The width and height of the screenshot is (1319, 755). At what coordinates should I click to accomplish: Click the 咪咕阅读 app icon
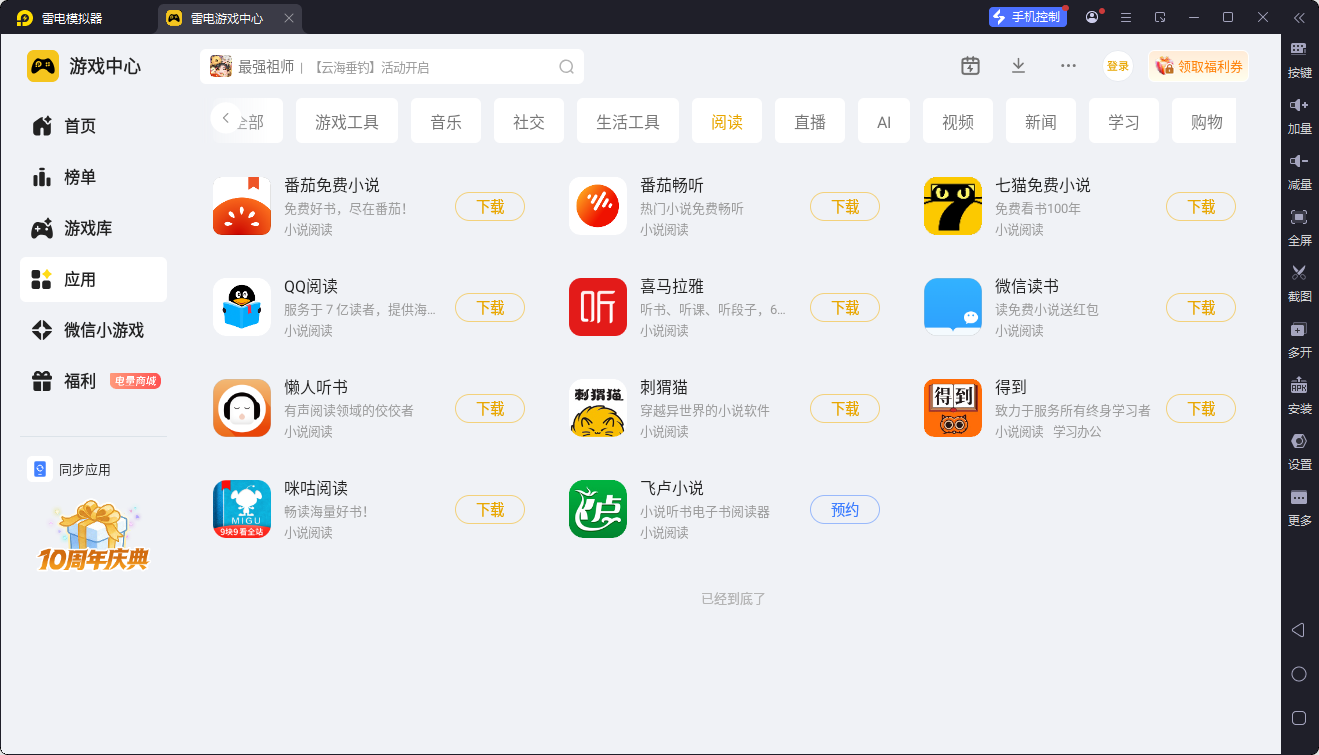(x=242, y=509)
